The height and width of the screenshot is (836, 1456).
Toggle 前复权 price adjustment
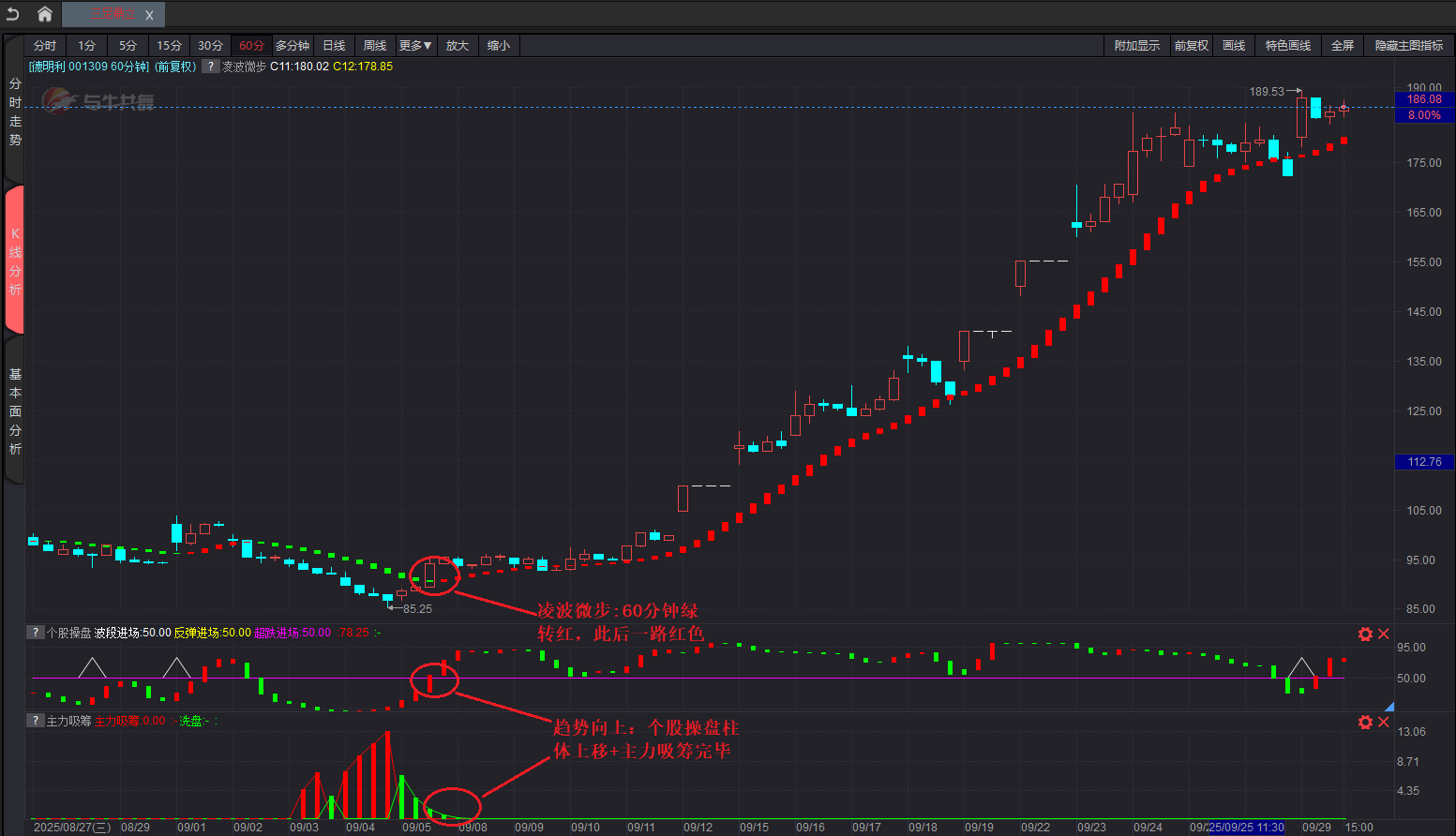click(x=1191, y=46)
